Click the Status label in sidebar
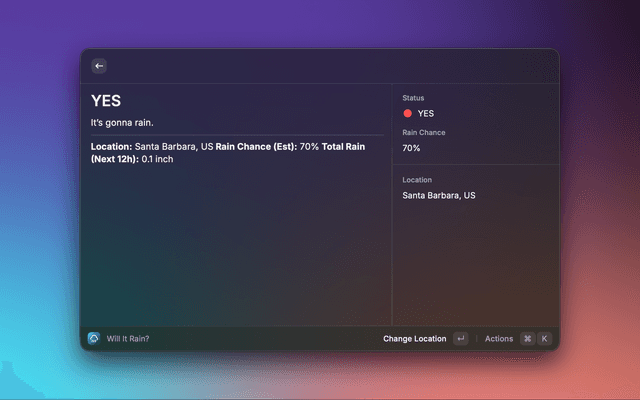The image size is (640, 400). click(x=413, y=98)
